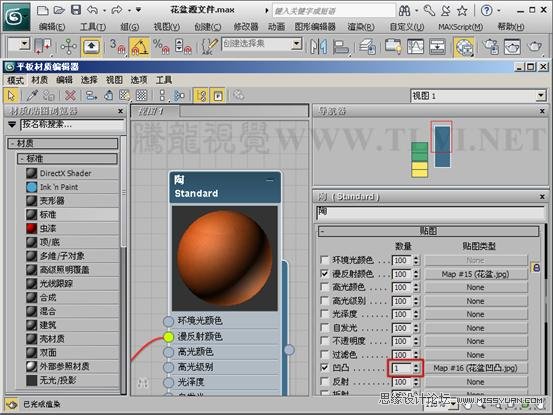Viewport: 553px width, 415px height.
Task: Enable the 高光颜色 map checkbox
Action: point(324,287)
